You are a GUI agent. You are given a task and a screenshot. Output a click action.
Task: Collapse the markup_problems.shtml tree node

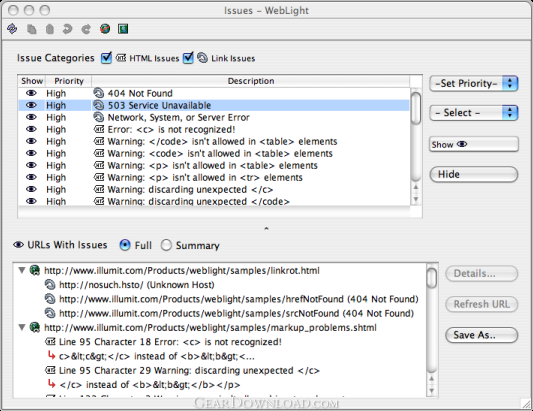click(22, 328)
